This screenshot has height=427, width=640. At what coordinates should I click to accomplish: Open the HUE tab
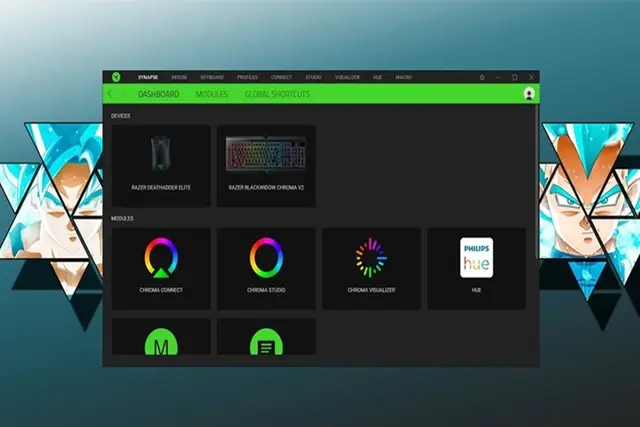click(378, 77)
